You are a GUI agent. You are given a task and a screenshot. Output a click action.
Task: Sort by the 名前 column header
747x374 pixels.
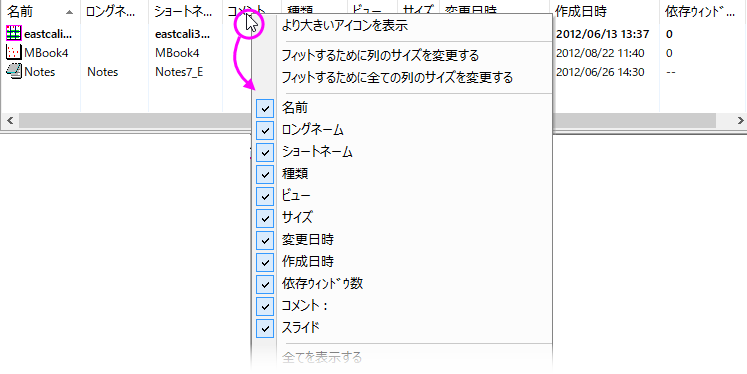(40, 12)
